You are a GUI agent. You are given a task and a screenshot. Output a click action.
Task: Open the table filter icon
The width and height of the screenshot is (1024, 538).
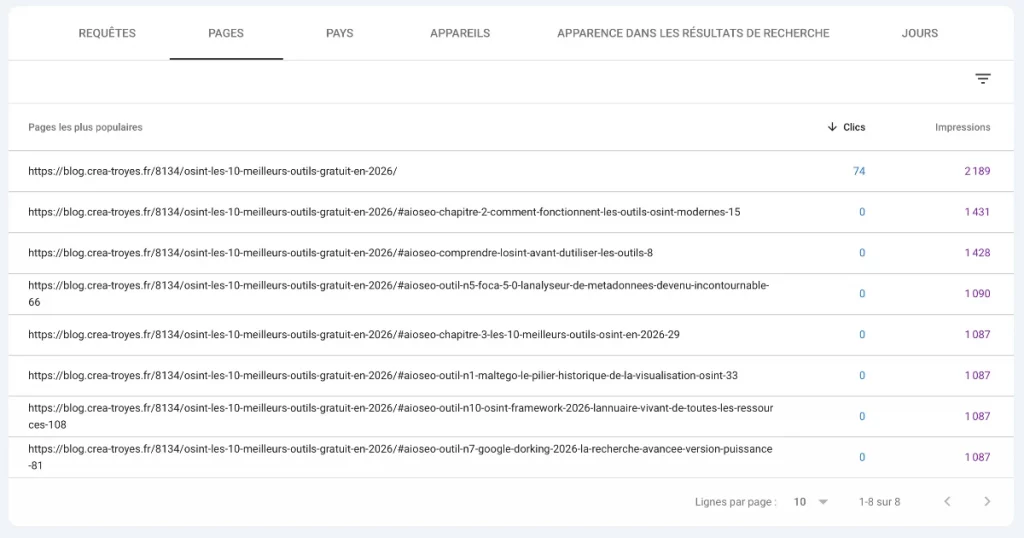point(983,79)
